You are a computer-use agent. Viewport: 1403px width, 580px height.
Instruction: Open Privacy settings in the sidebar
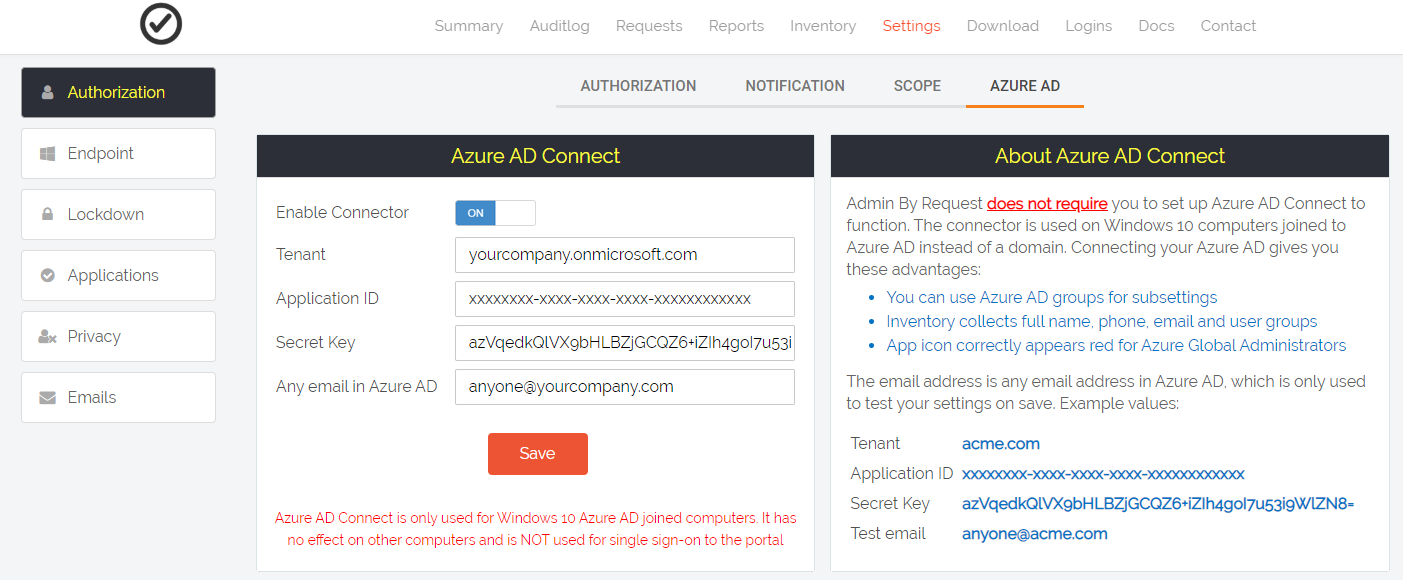(118, 336)
